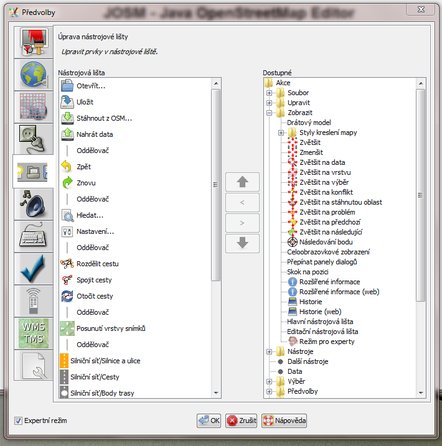The image size is (442, 446).
Task: Select the first Oddělovač separator row
Action: click(x=92, y=151)
